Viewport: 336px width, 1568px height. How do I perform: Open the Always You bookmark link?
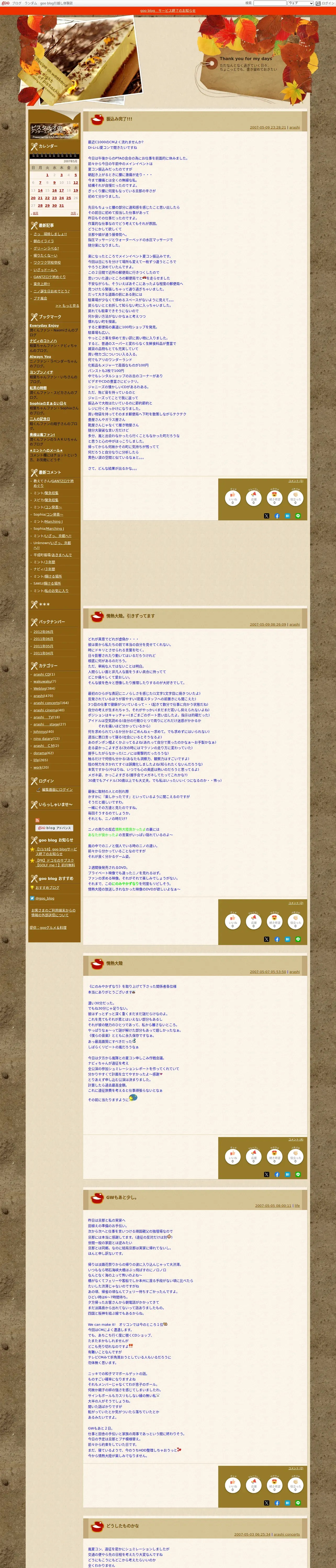click(40, 357)
